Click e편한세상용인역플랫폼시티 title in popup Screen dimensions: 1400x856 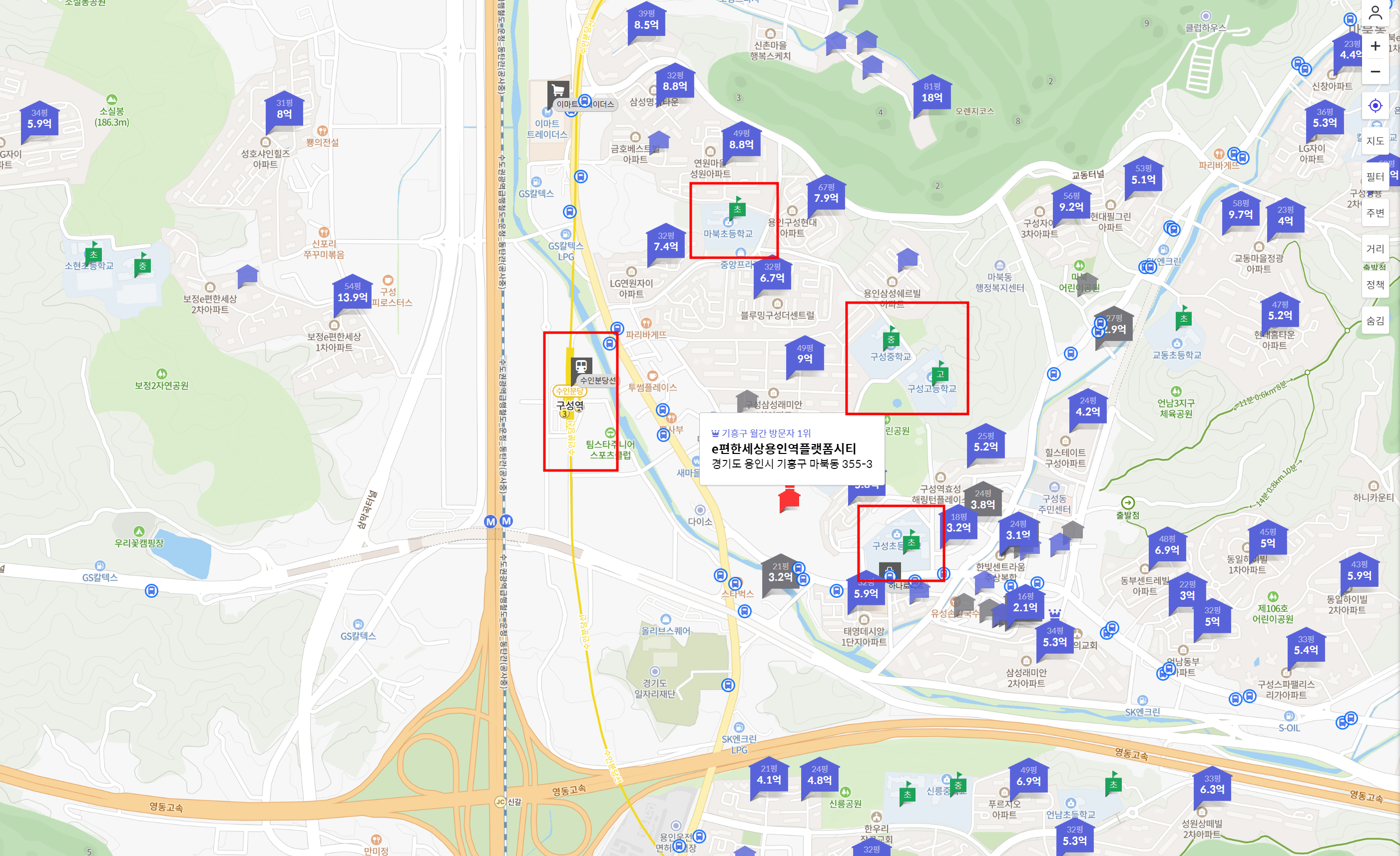point(784,448)
